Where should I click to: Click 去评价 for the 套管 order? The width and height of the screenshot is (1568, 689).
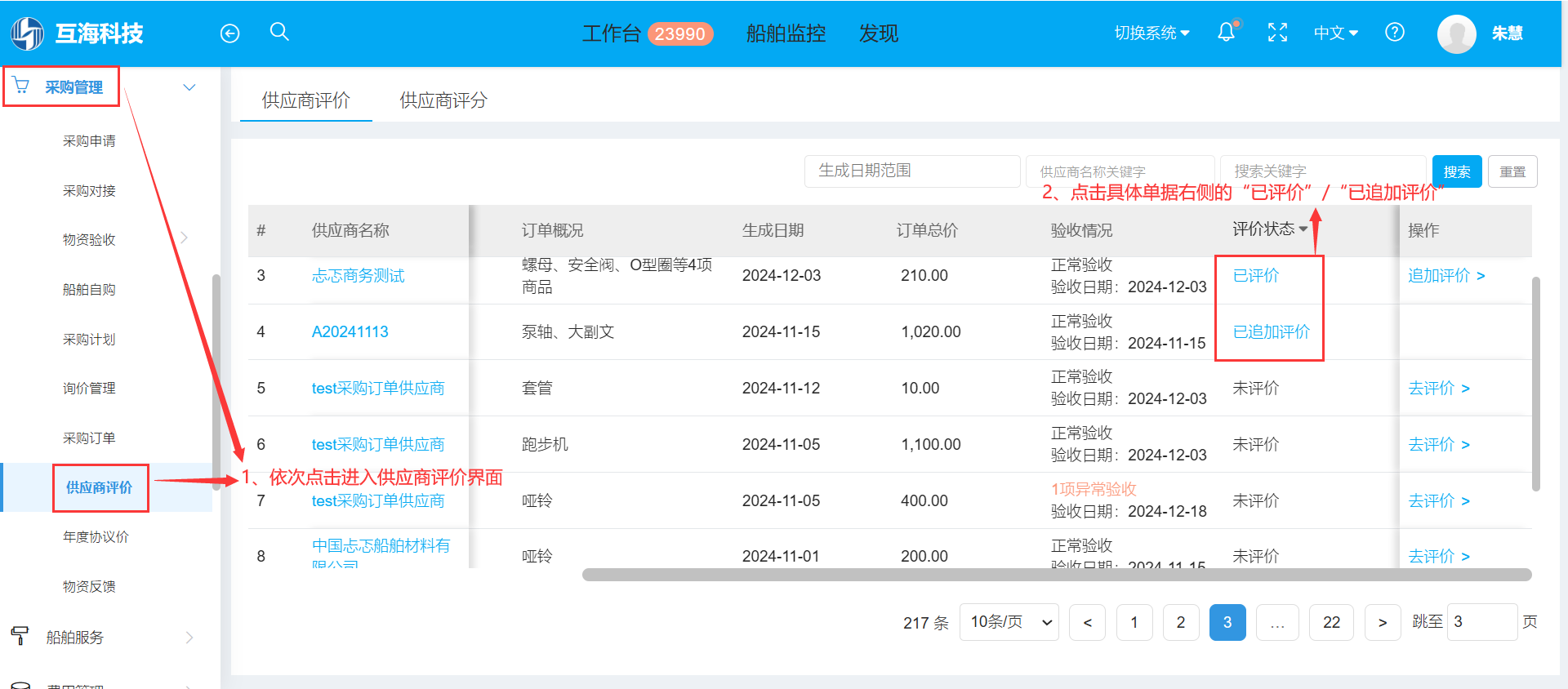point(1439,389)
